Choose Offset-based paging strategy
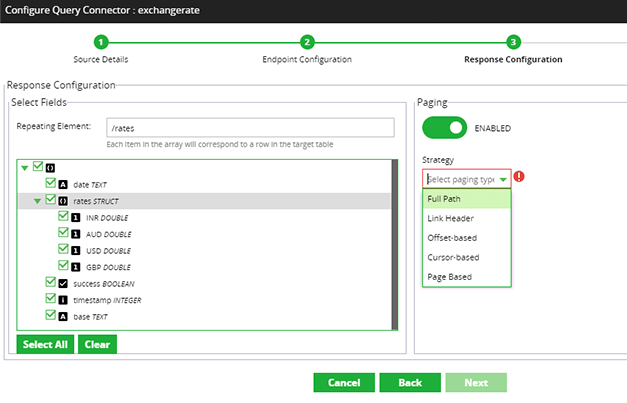Image resolution: width=627 pixels, height=403 pixels. click(x=467, y=238)
